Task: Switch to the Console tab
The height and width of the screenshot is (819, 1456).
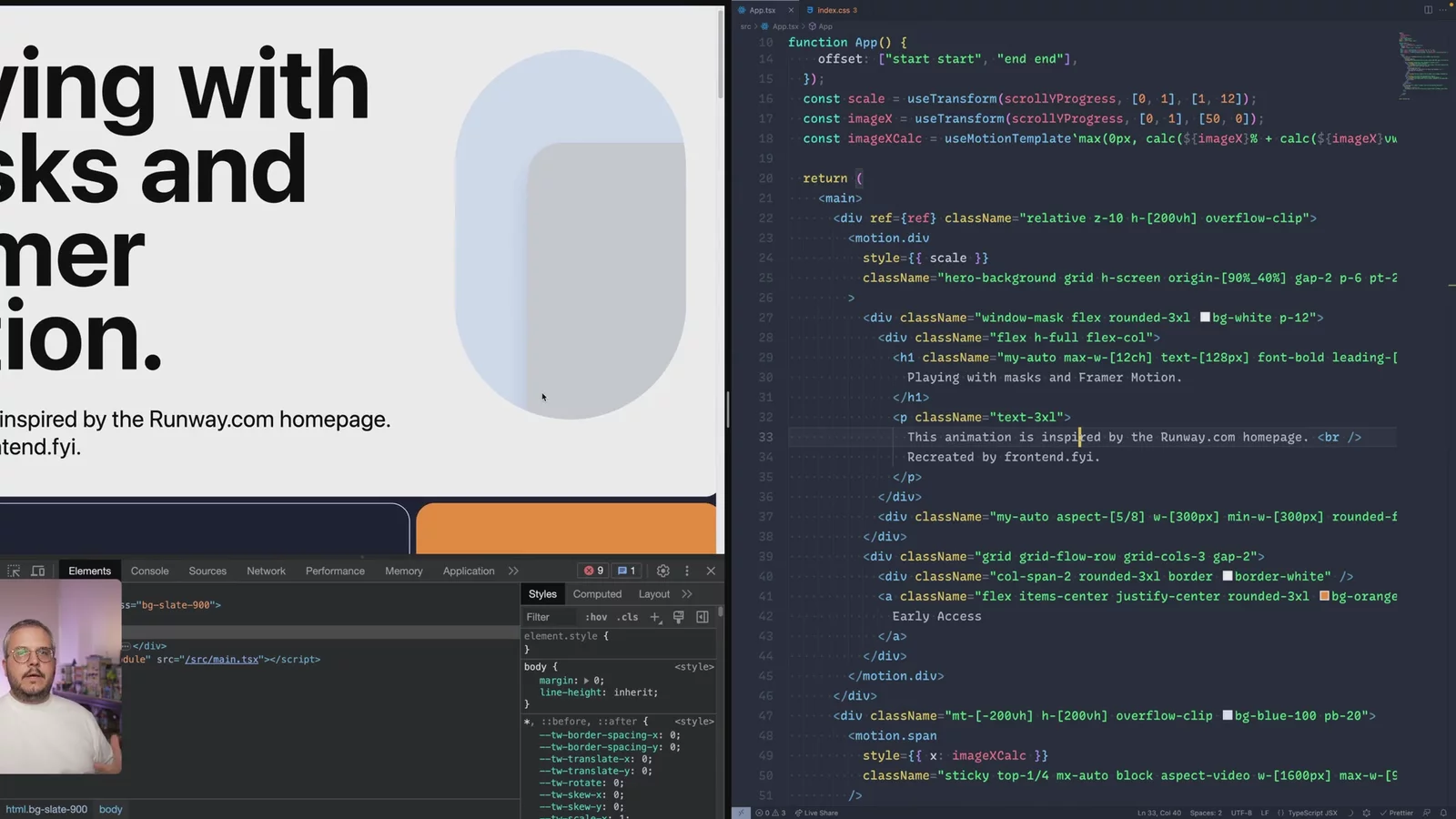Action: pos(149,571)
